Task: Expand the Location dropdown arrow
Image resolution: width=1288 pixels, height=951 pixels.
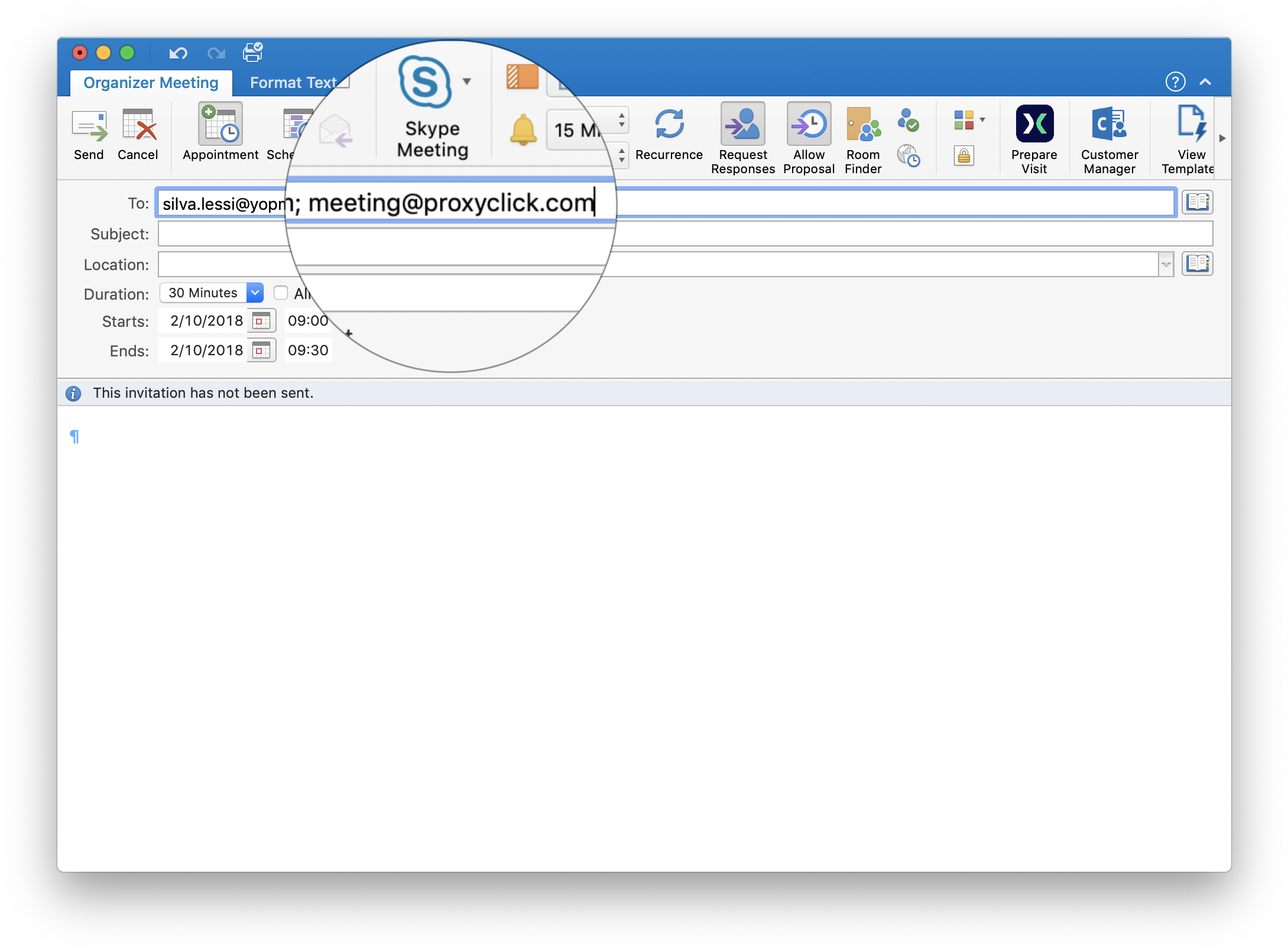Action: [x=1166, y=264]
